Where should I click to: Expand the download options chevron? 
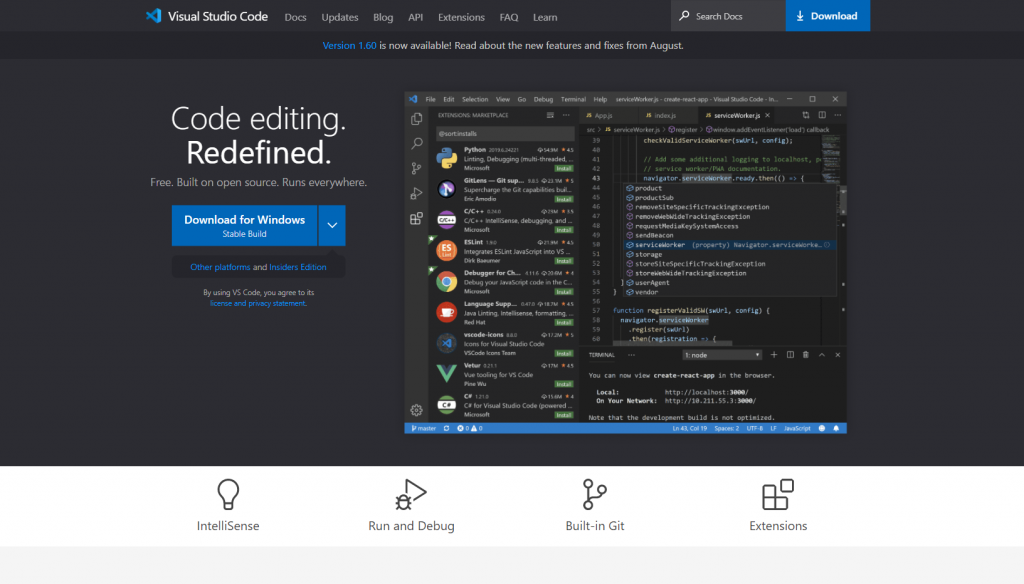click(x=332, y=225)
